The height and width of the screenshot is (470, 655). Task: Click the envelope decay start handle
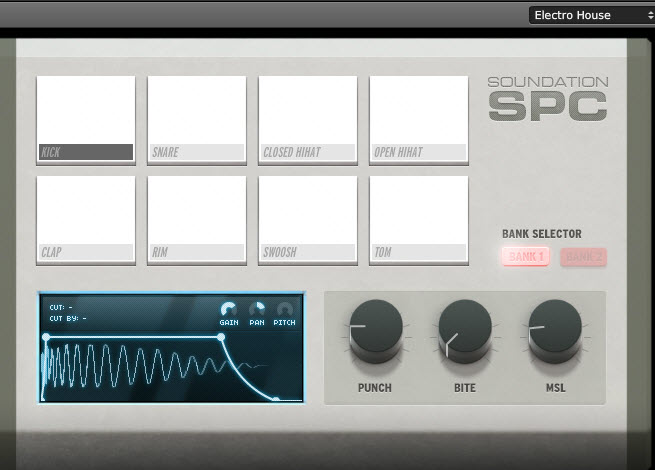[221, 337]
